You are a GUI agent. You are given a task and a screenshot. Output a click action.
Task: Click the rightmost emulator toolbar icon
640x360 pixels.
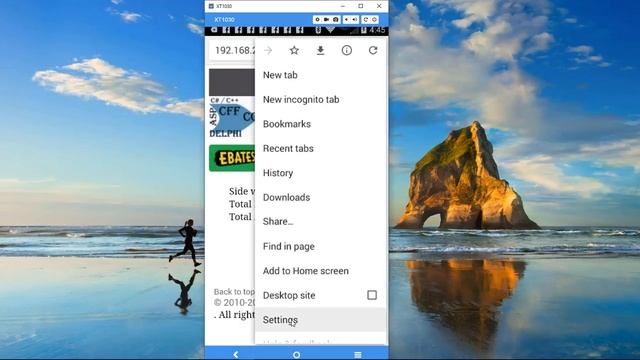pyautogui.click(x=374, y=20)
